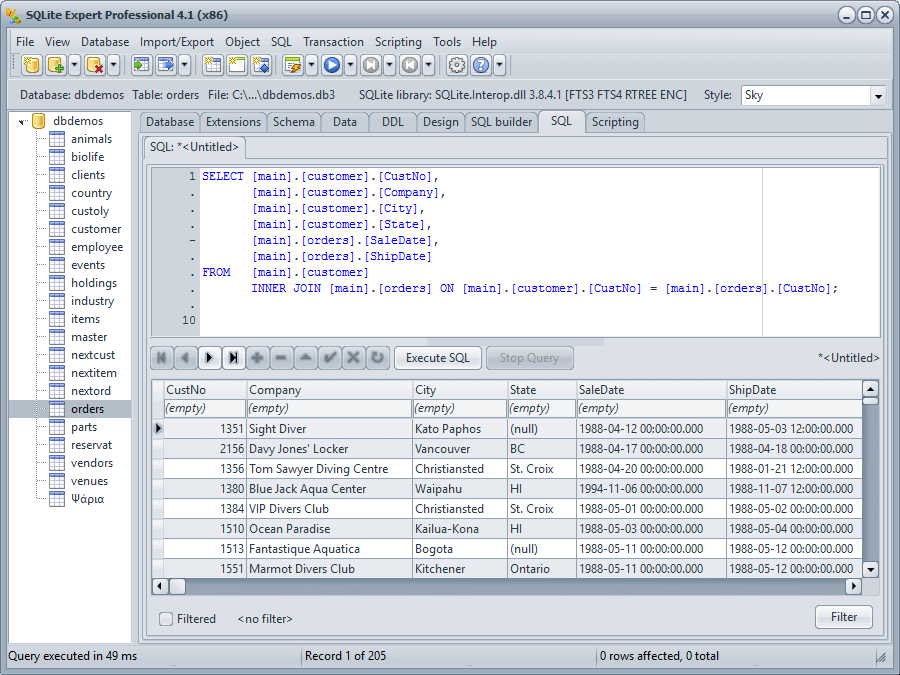The height and width of the screenshot is (675, 900).
Task: Click the delete record minus button
Action: pos(281,358)
